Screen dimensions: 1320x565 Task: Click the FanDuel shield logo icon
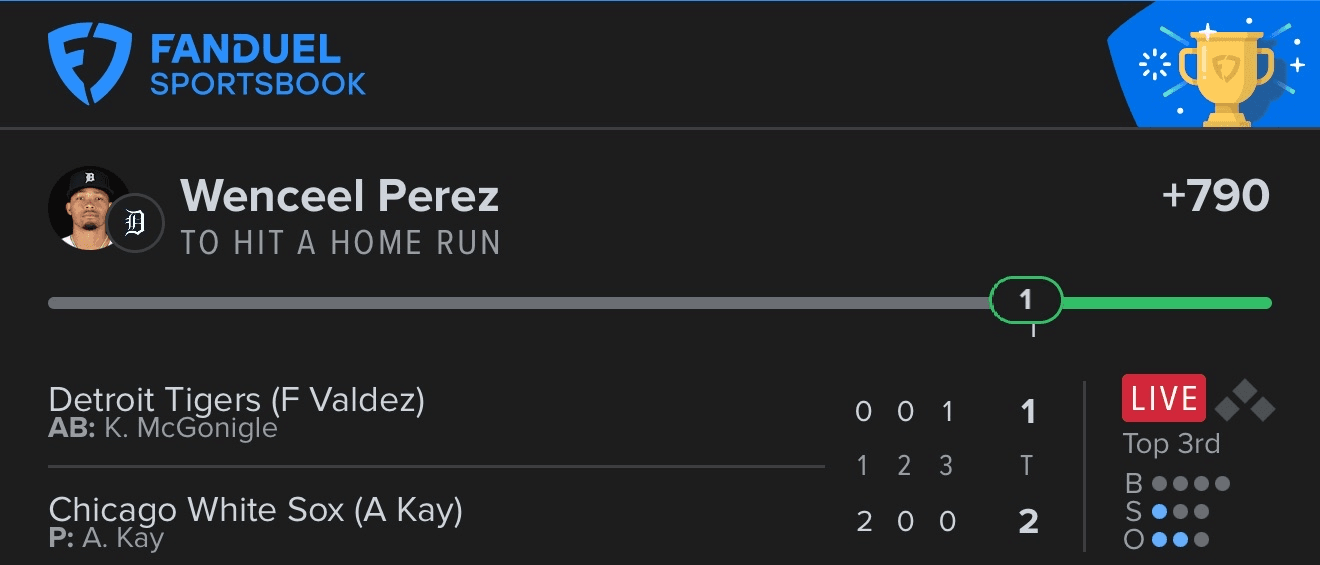pos(90,64)
